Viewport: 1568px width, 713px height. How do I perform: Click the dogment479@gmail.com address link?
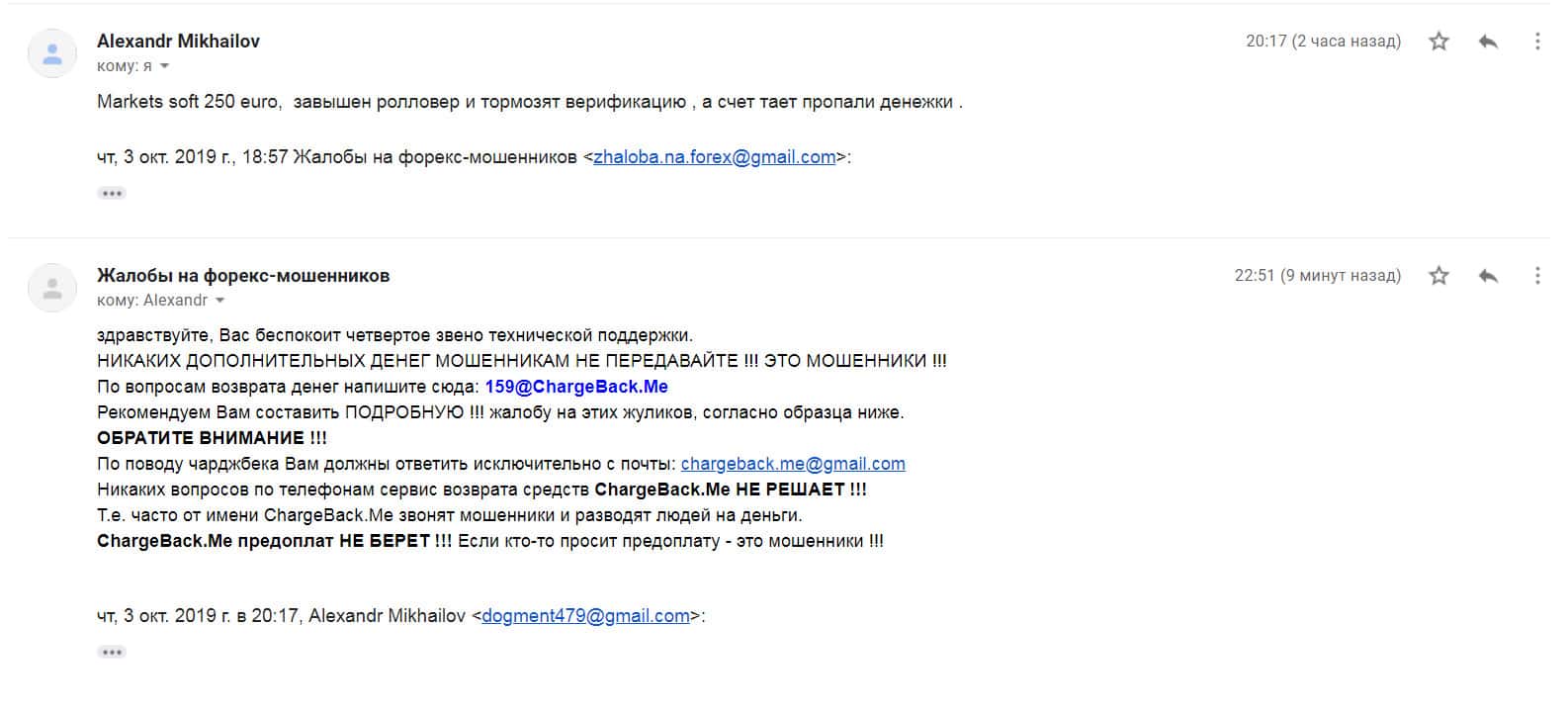(x=585, y=616)
